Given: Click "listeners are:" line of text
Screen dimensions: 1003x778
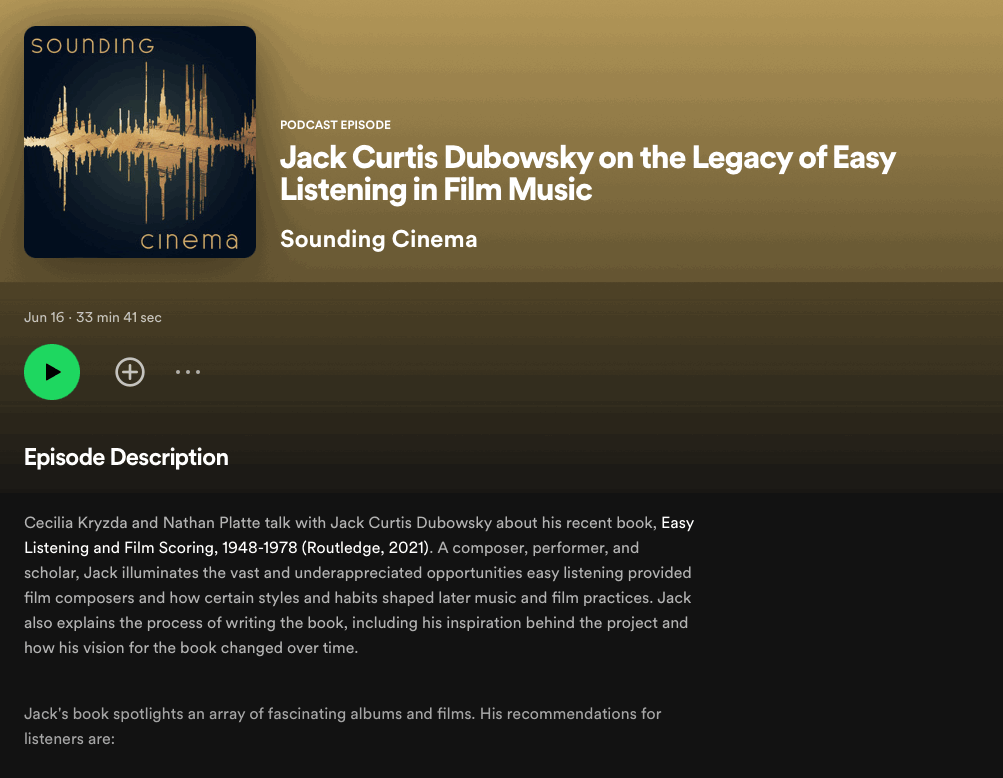Looking at the screenshot, I should (69, 739).
